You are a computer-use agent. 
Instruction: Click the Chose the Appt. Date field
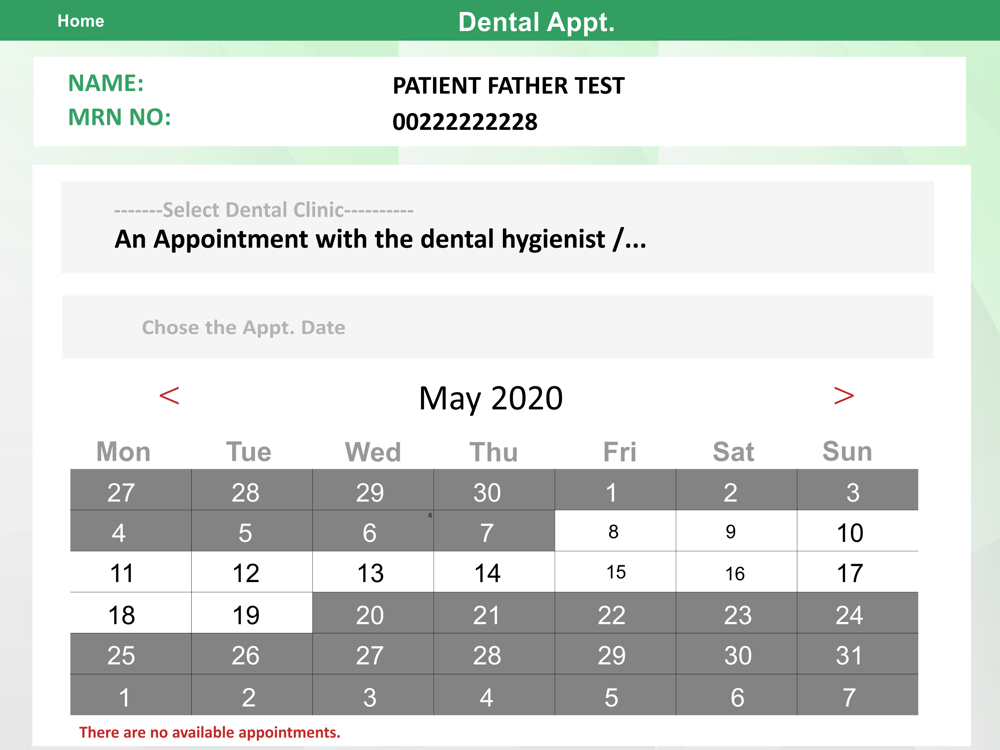(497, 327)
